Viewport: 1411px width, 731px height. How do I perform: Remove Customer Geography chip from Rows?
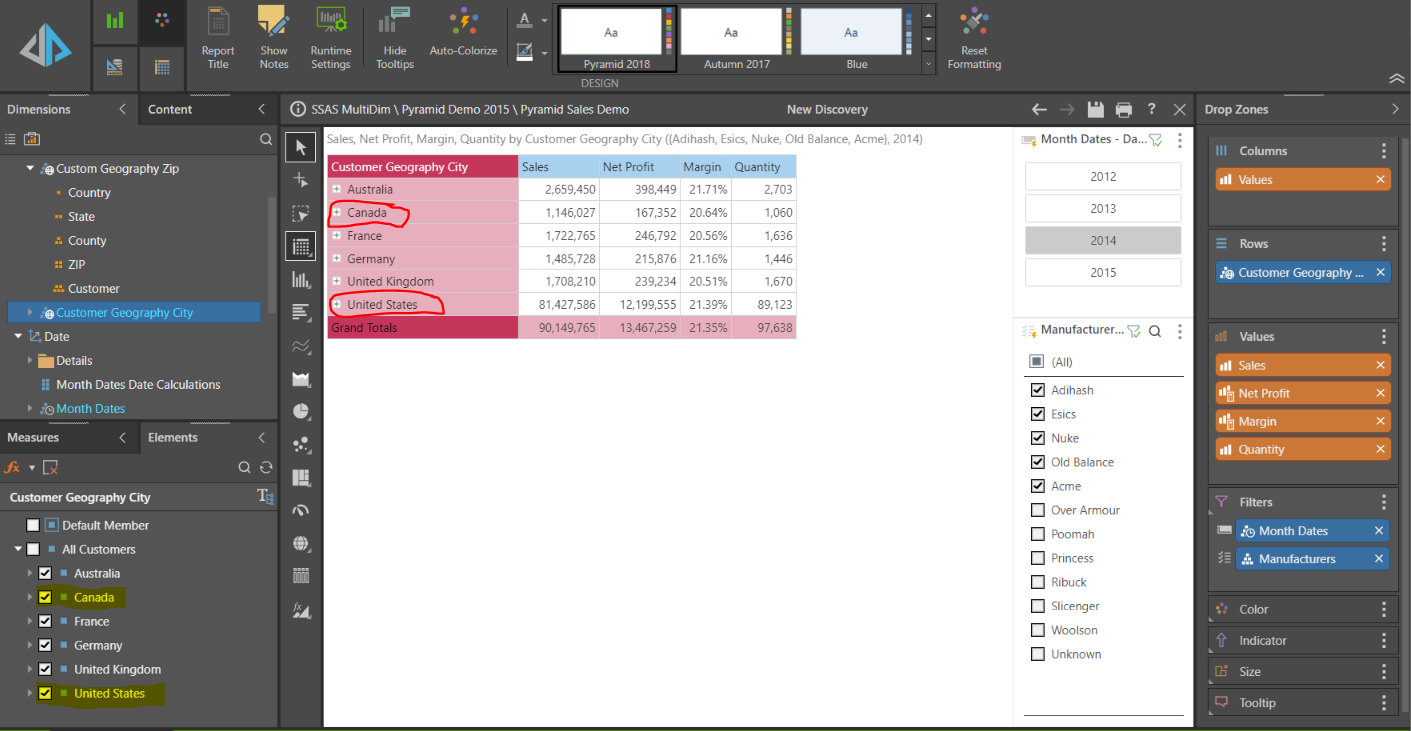pyautogui.click(x=1380, y=272)
